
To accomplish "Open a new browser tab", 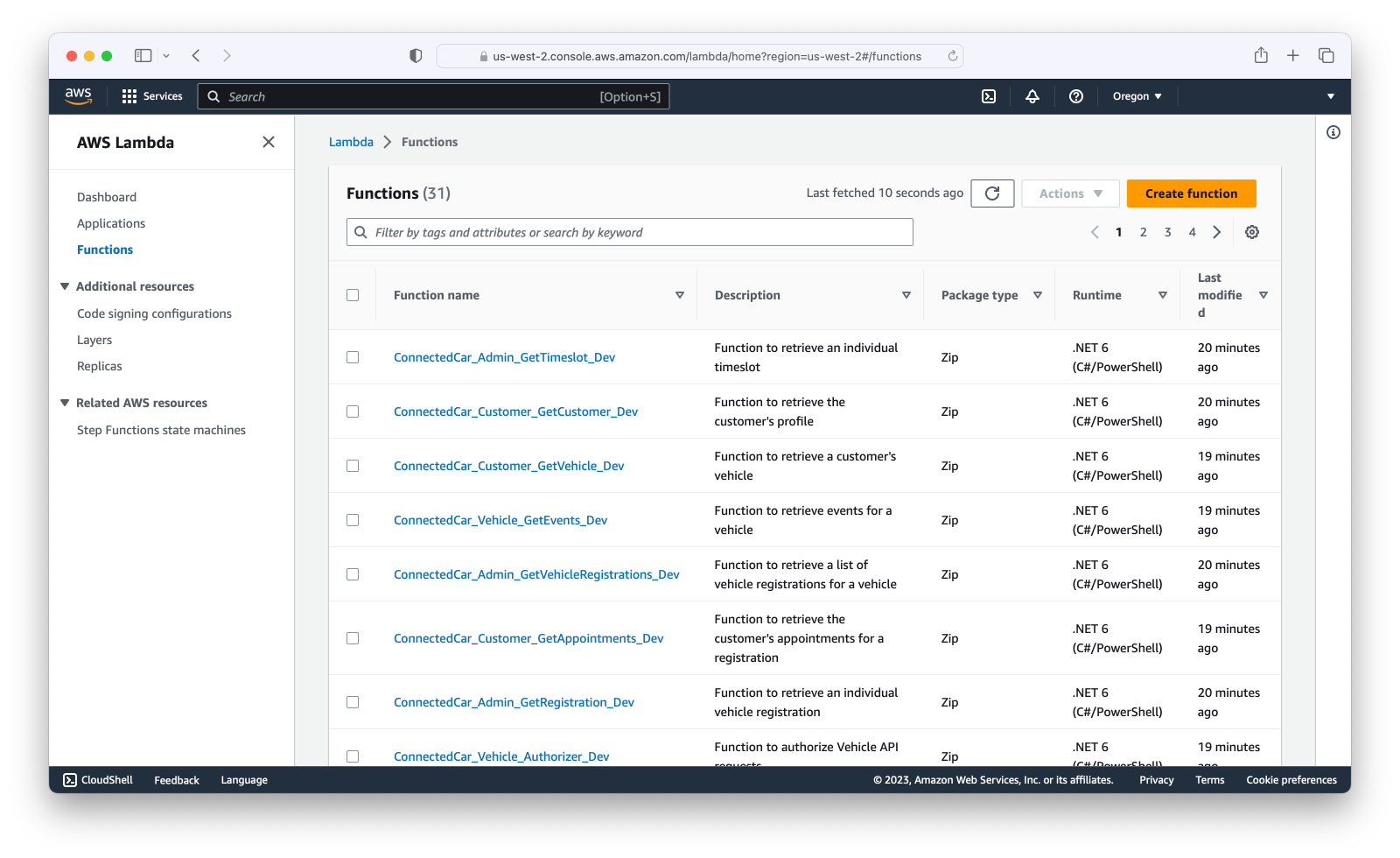I will pyautogui.click(x=1293, y=56).
